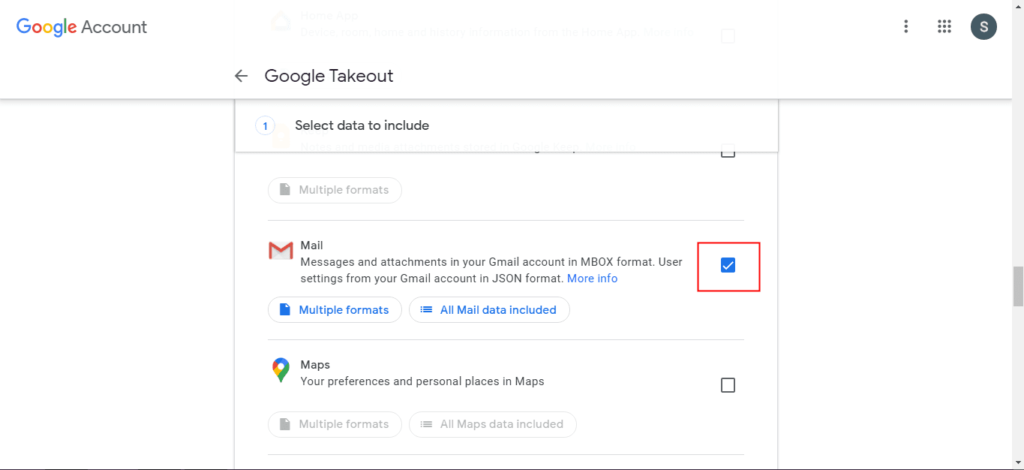
Task: Click the greyed Multiple formats button above Mail
Action: (334, 190)
